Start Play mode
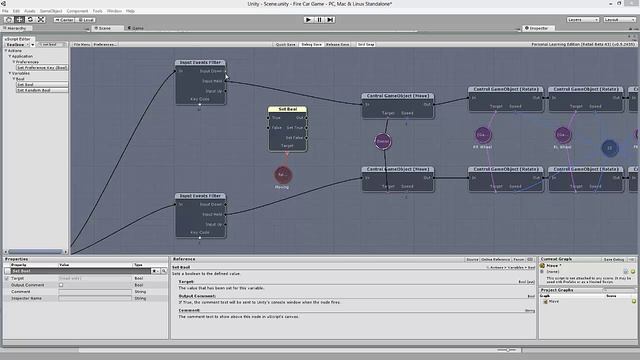This screenshot has width=640, height=360. (308, 20)
